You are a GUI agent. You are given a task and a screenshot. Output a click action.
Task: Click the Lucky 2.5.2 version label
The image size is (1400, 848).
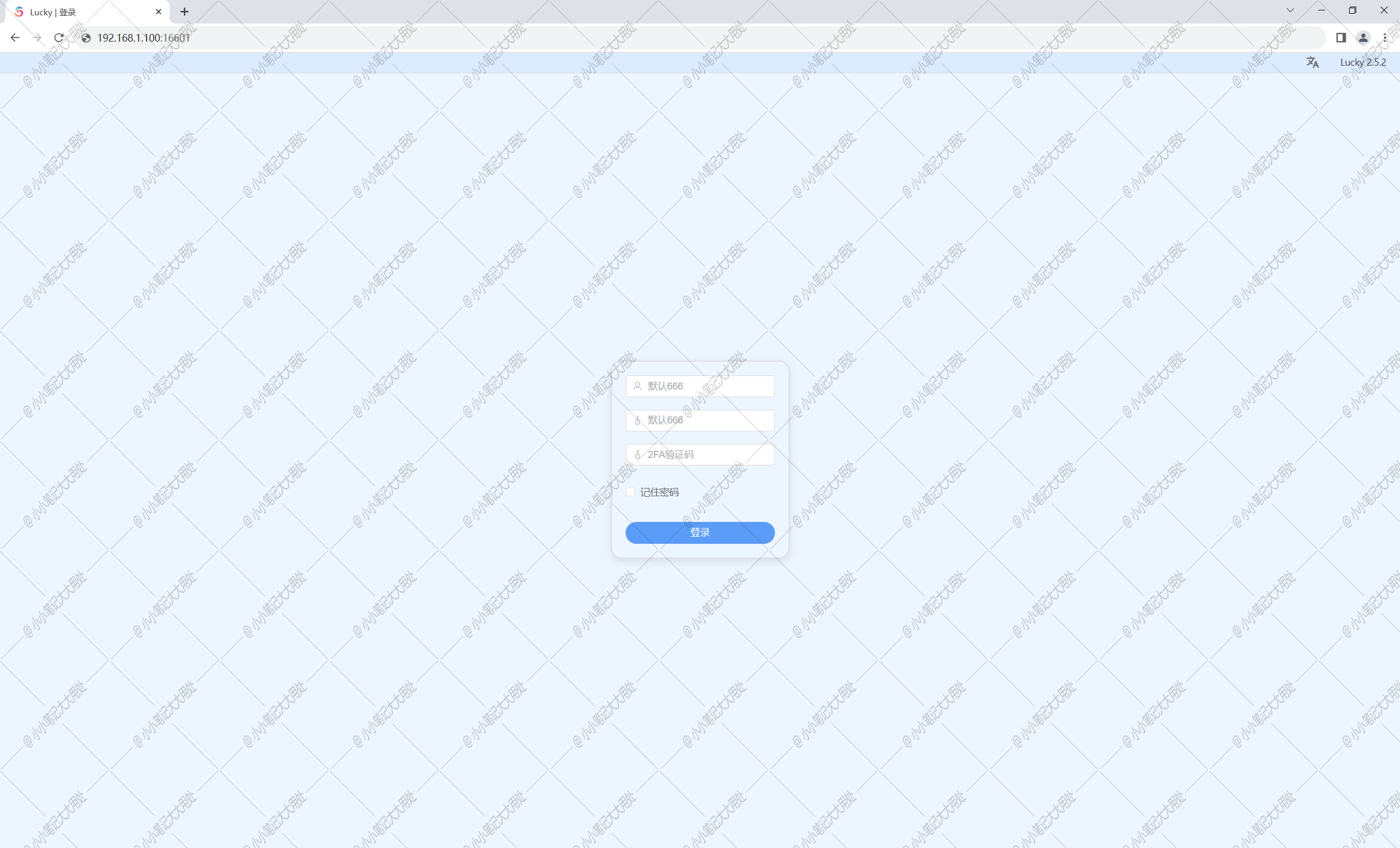(1362, 62)
